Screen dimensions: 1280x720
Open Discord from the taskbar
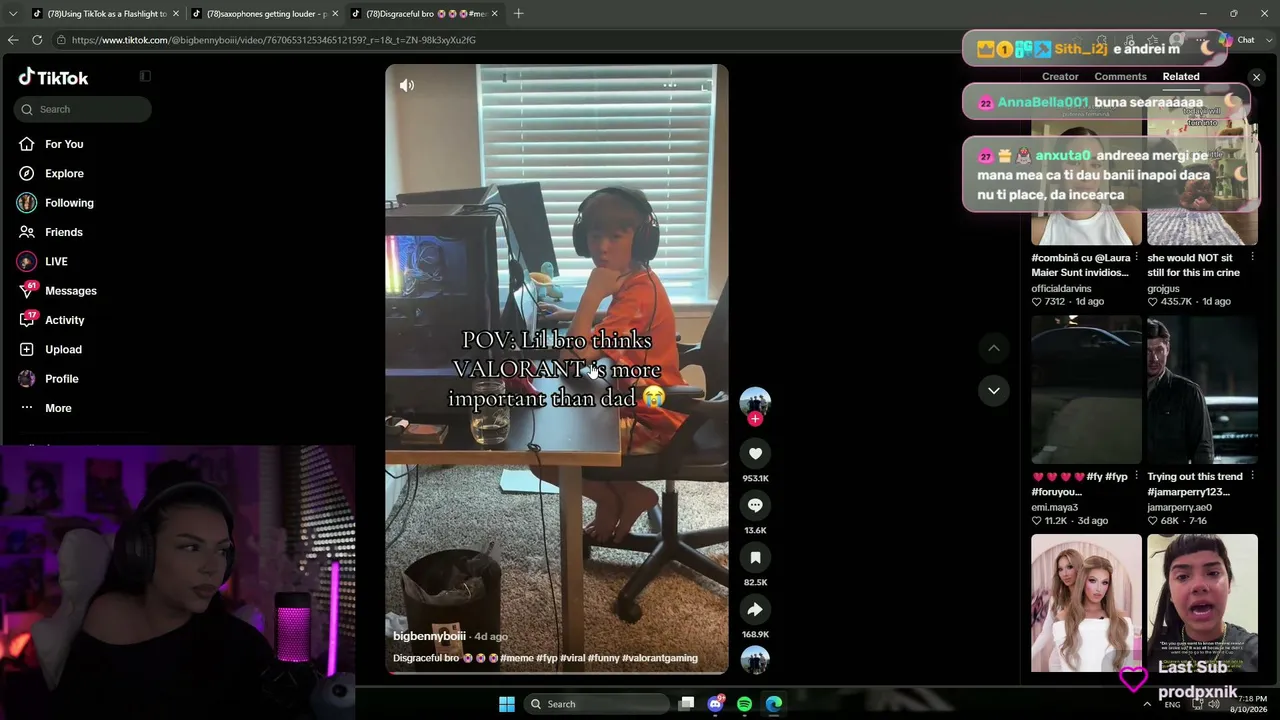(x=715, y=704)
